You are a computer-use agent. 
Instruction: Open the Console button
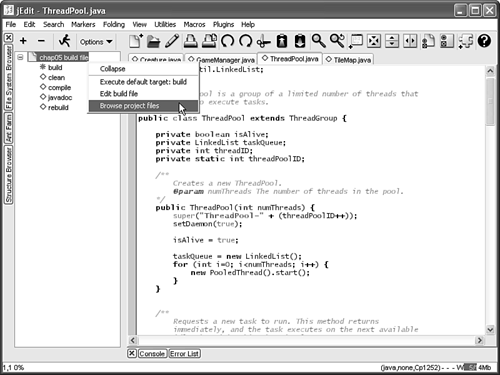pyautogui.click(x=152, y=354)
